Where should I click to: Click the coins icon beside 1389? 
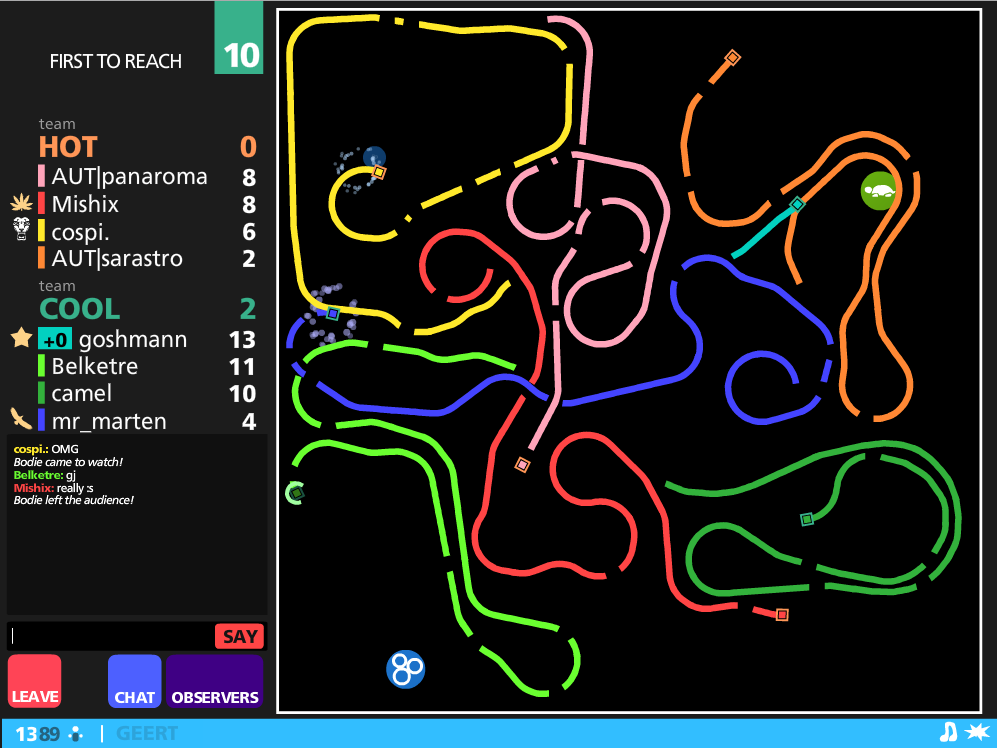76,734
